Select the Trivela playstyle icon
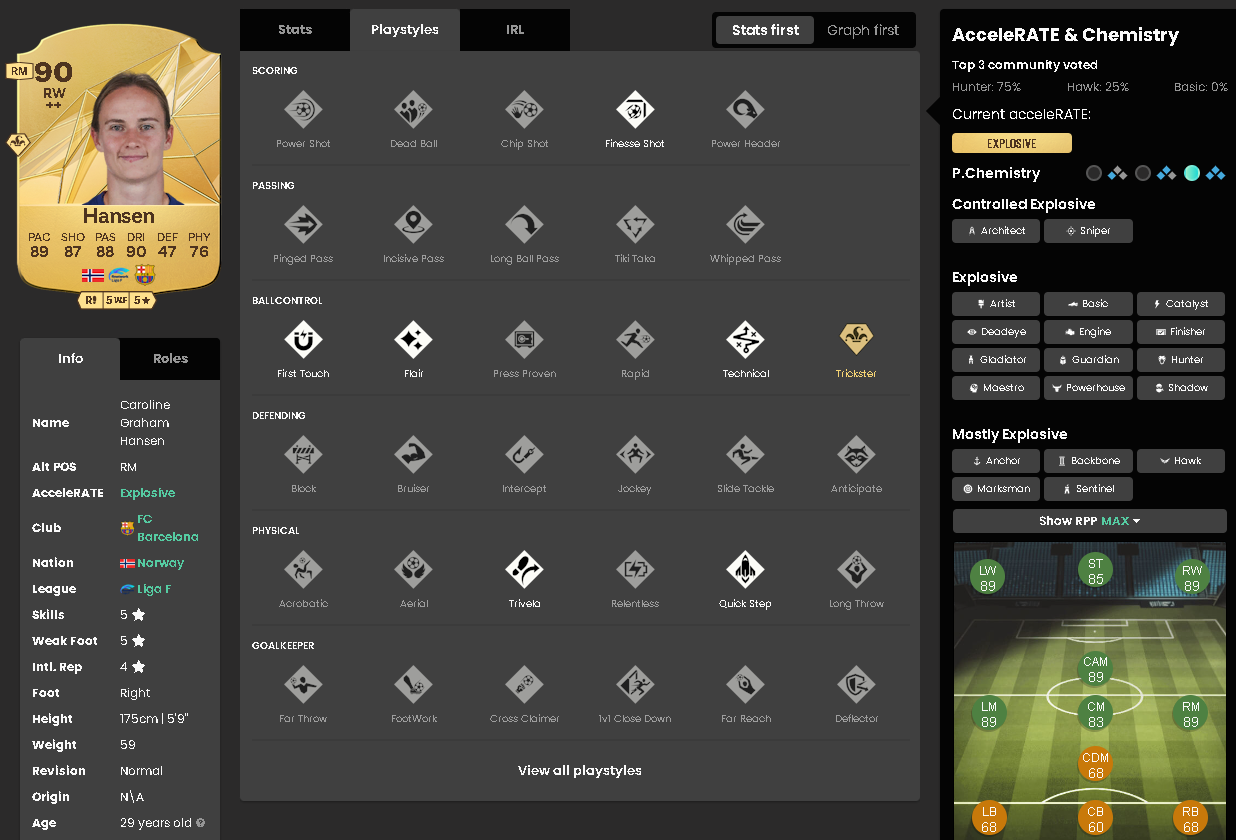 (x=524, y=570)
